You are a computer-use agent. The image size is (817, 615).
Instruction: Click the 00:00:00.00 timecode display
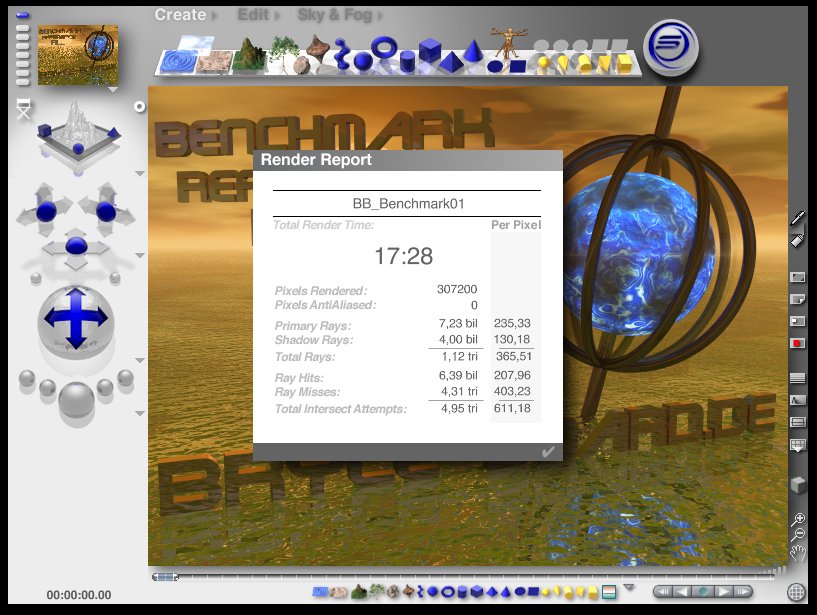[x=79, y=595]
